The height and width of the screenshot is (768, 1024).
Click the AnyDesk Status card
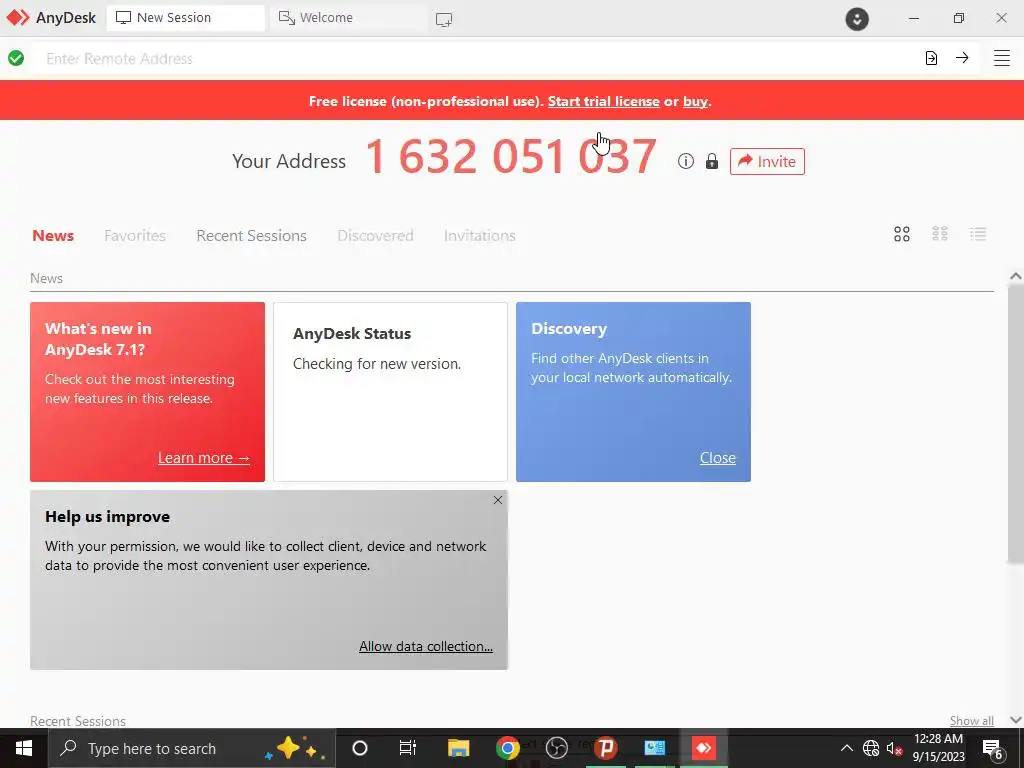[x=391, y=392]
